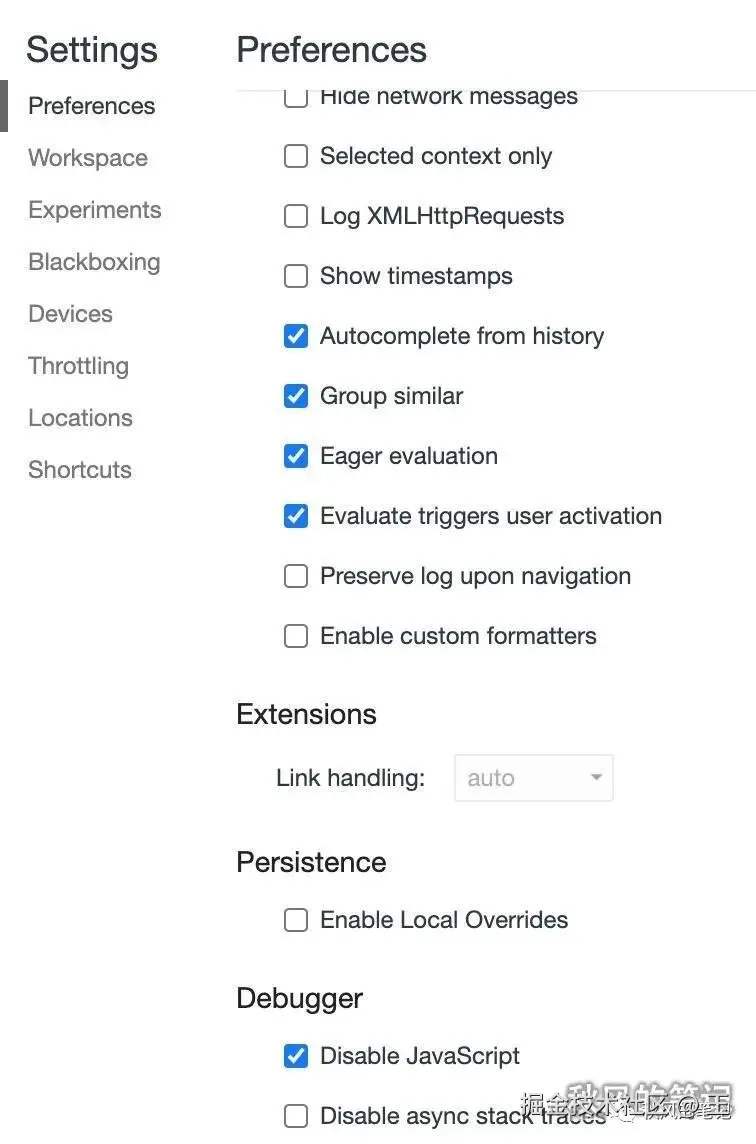Select the Preferences tab in sidebar
Screen dimensions: 756x1144
tap(91, 106)
